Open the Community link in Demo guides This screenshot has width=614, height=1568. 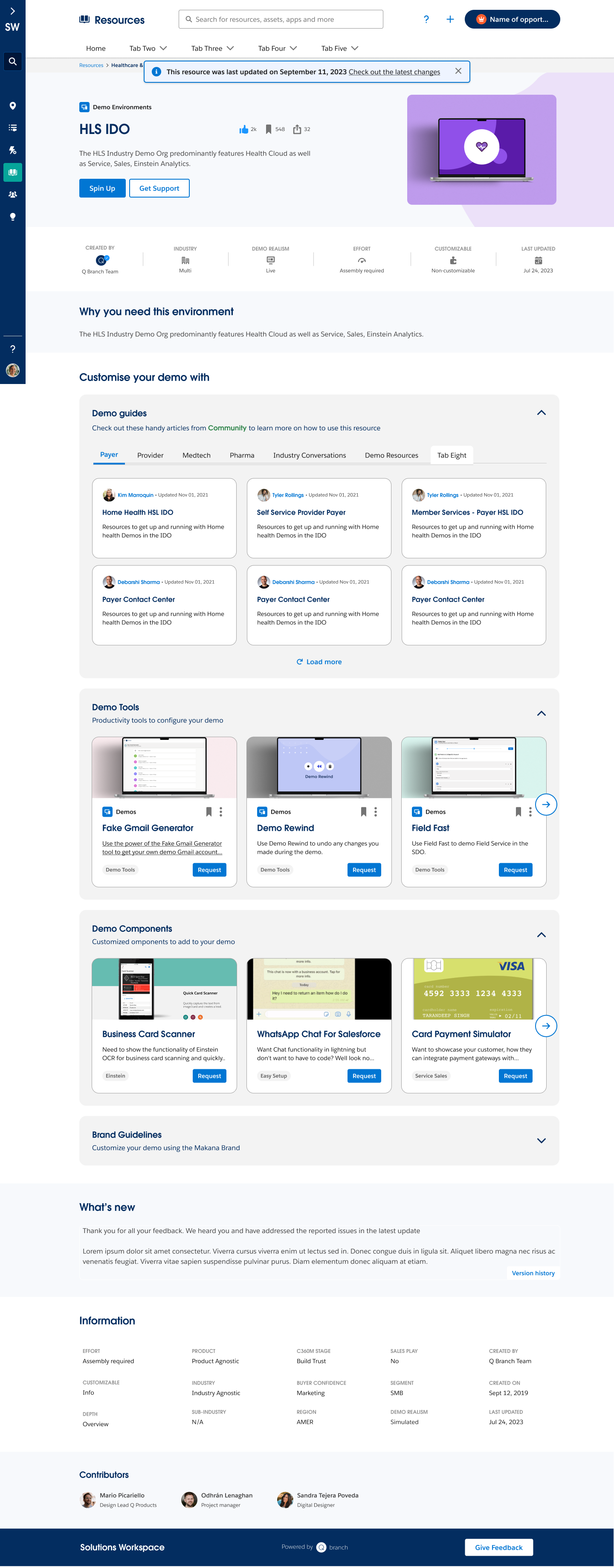(x=227, y=428)
